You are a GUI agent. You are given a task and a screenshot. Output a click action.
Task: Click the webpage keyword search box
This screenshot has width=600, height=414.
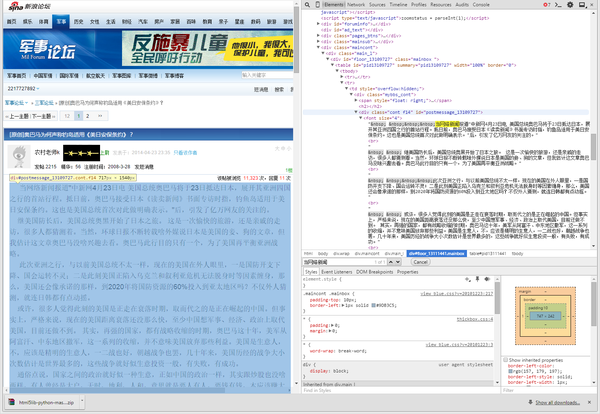(266, 75)
